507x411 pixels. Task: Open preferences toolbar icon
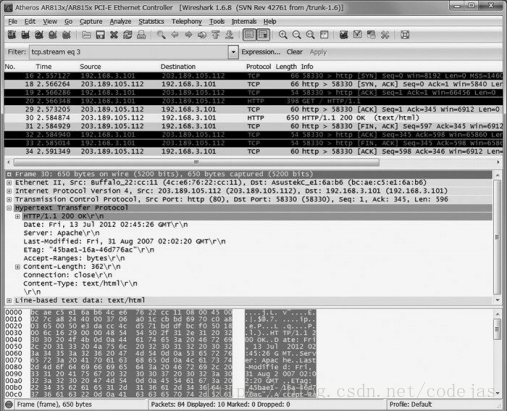point(385,35)
